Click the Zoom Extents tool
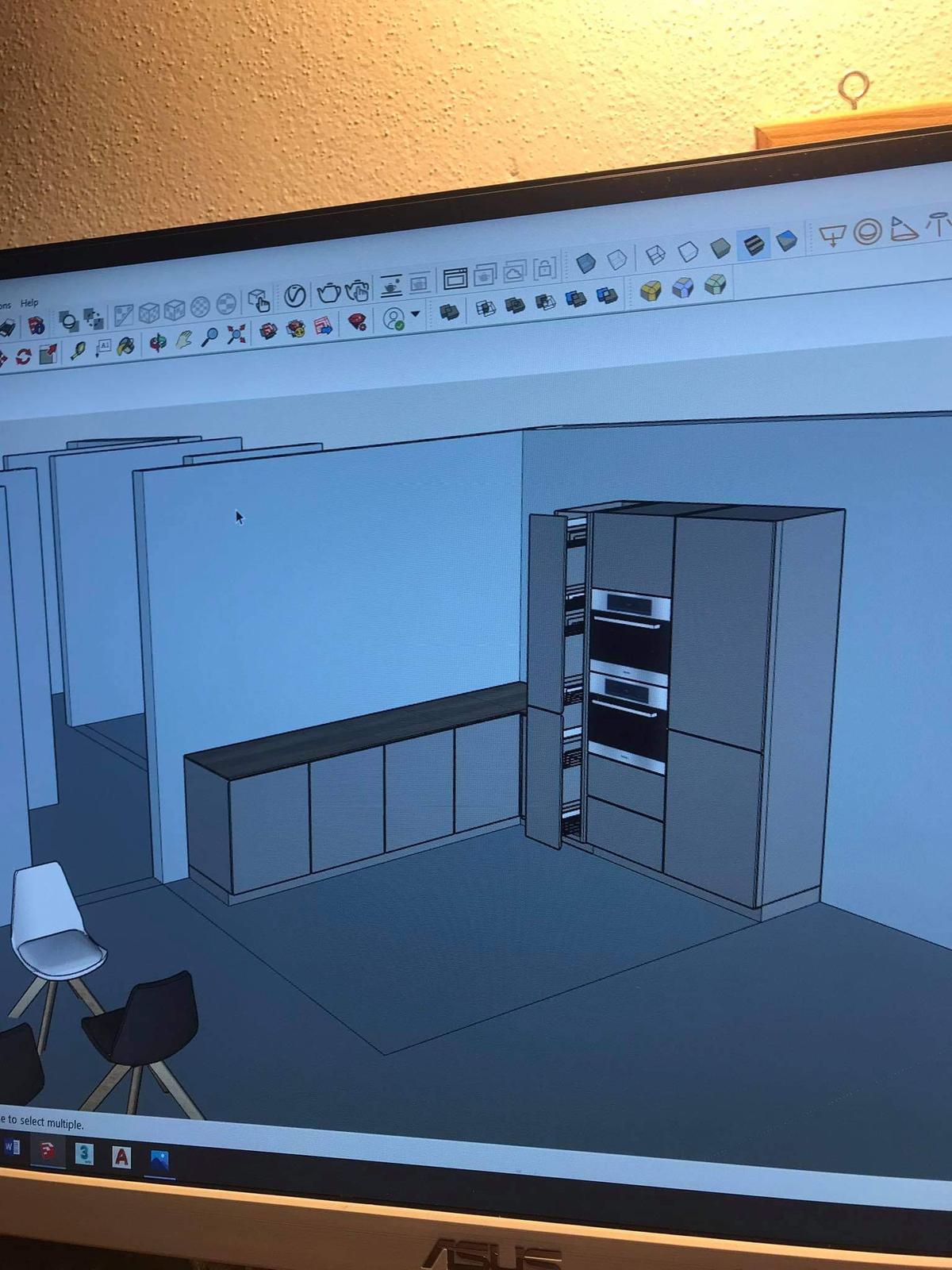 (236, 334)
